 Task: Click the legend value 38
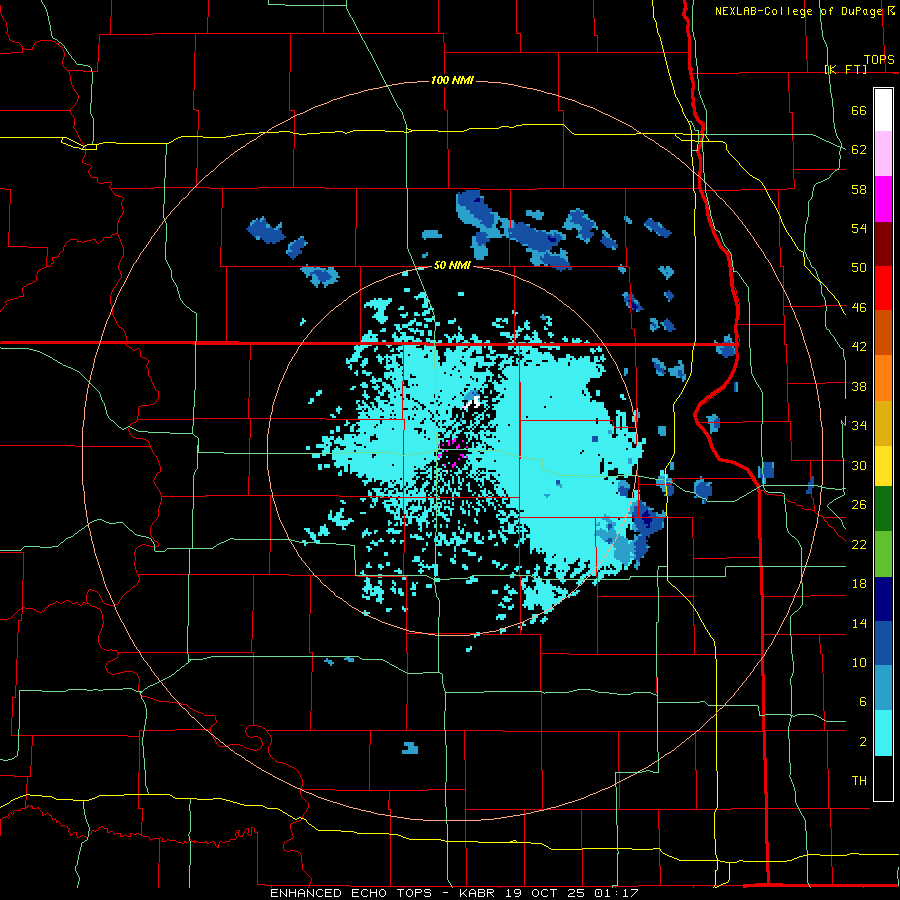859,386
